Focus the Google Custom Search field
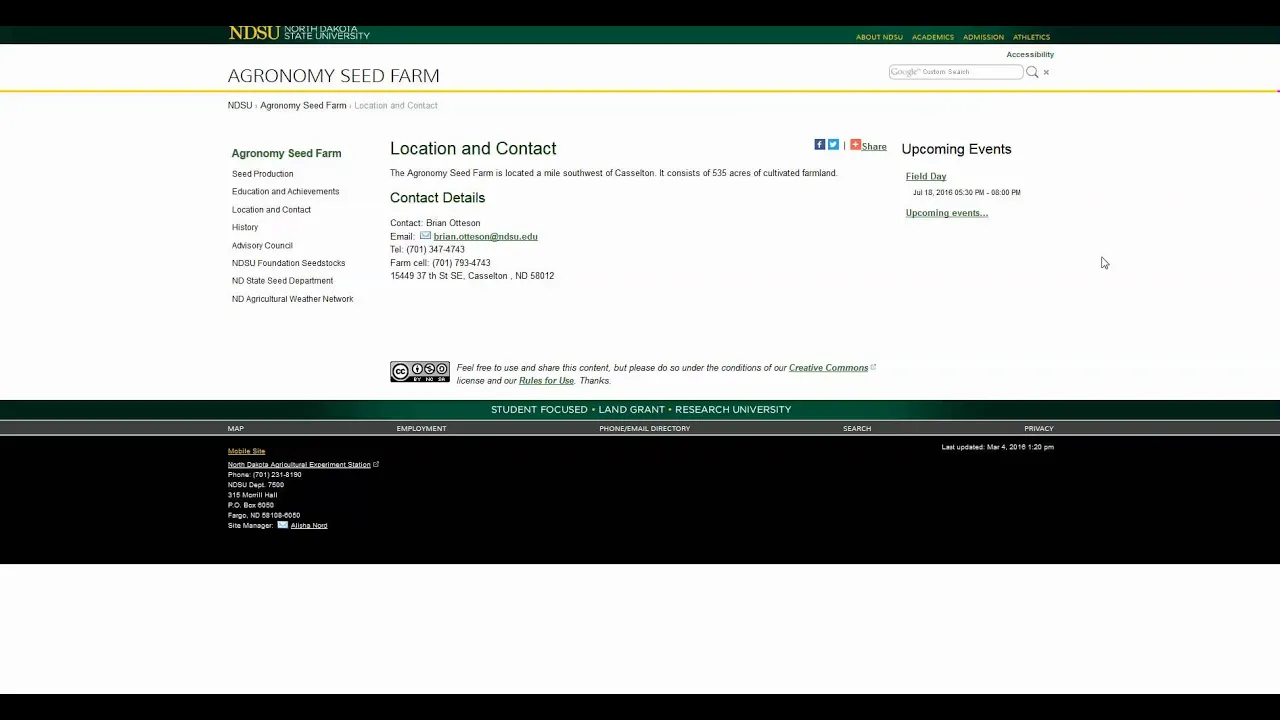This screenshot has height=720, width=1280. coord(956,72)
